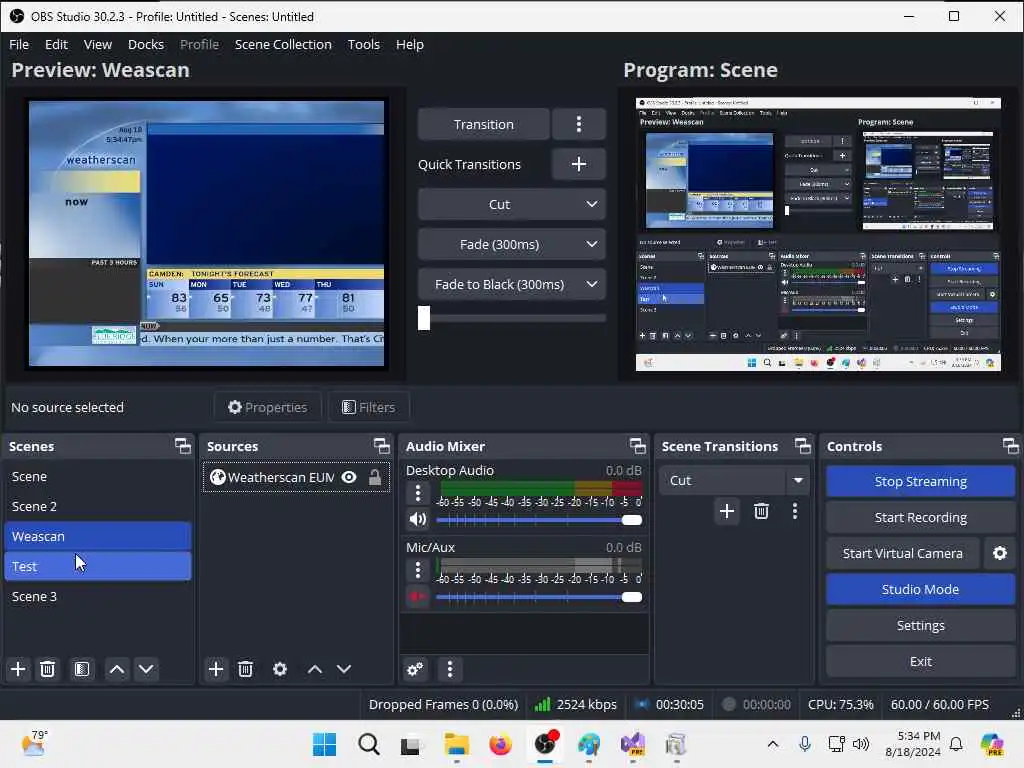The image size is (1024, 768).
Task: Toggle Weatherscan source visibility eye
Action: (x=349, y=477)
